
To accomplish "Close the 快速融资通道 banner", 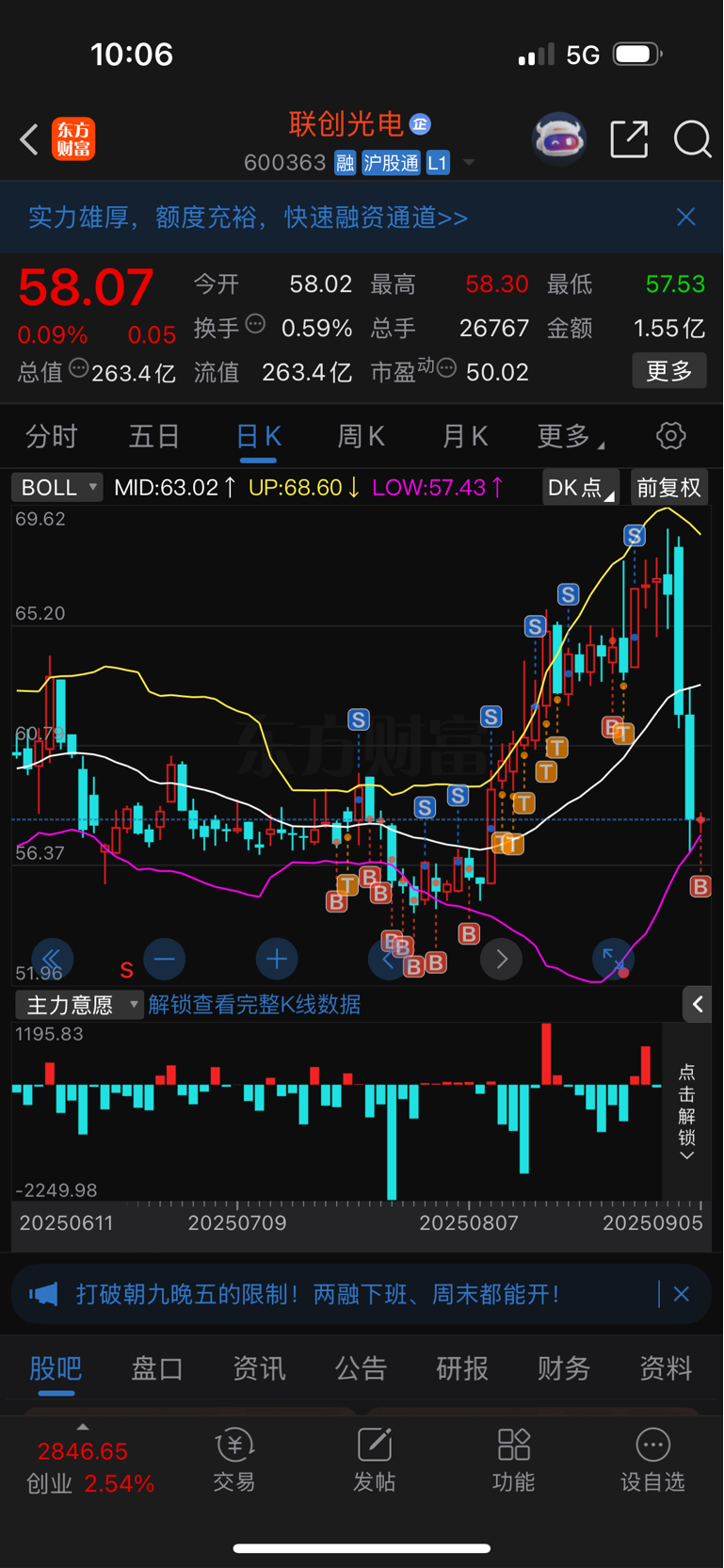I will tap(686, 218).
